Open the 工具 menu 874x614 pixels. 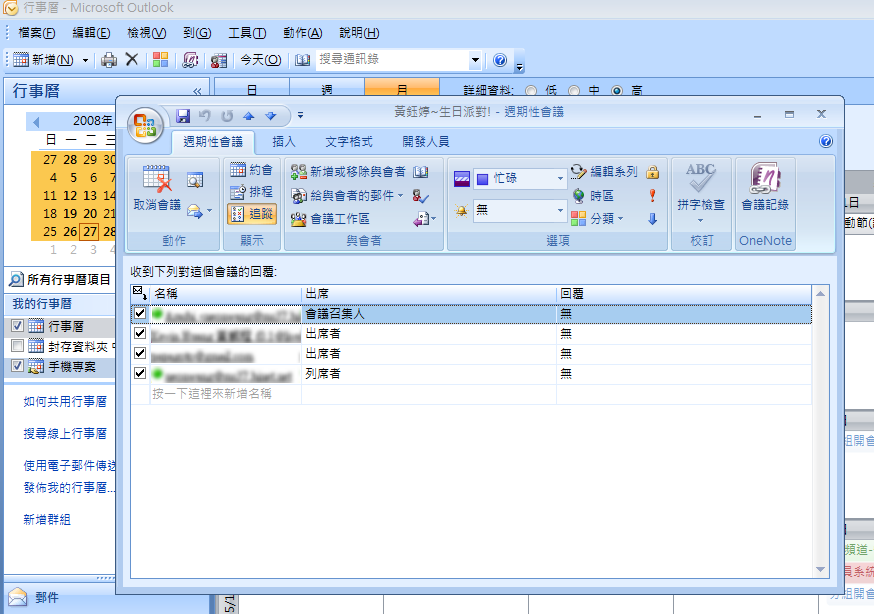click(247, 33)
